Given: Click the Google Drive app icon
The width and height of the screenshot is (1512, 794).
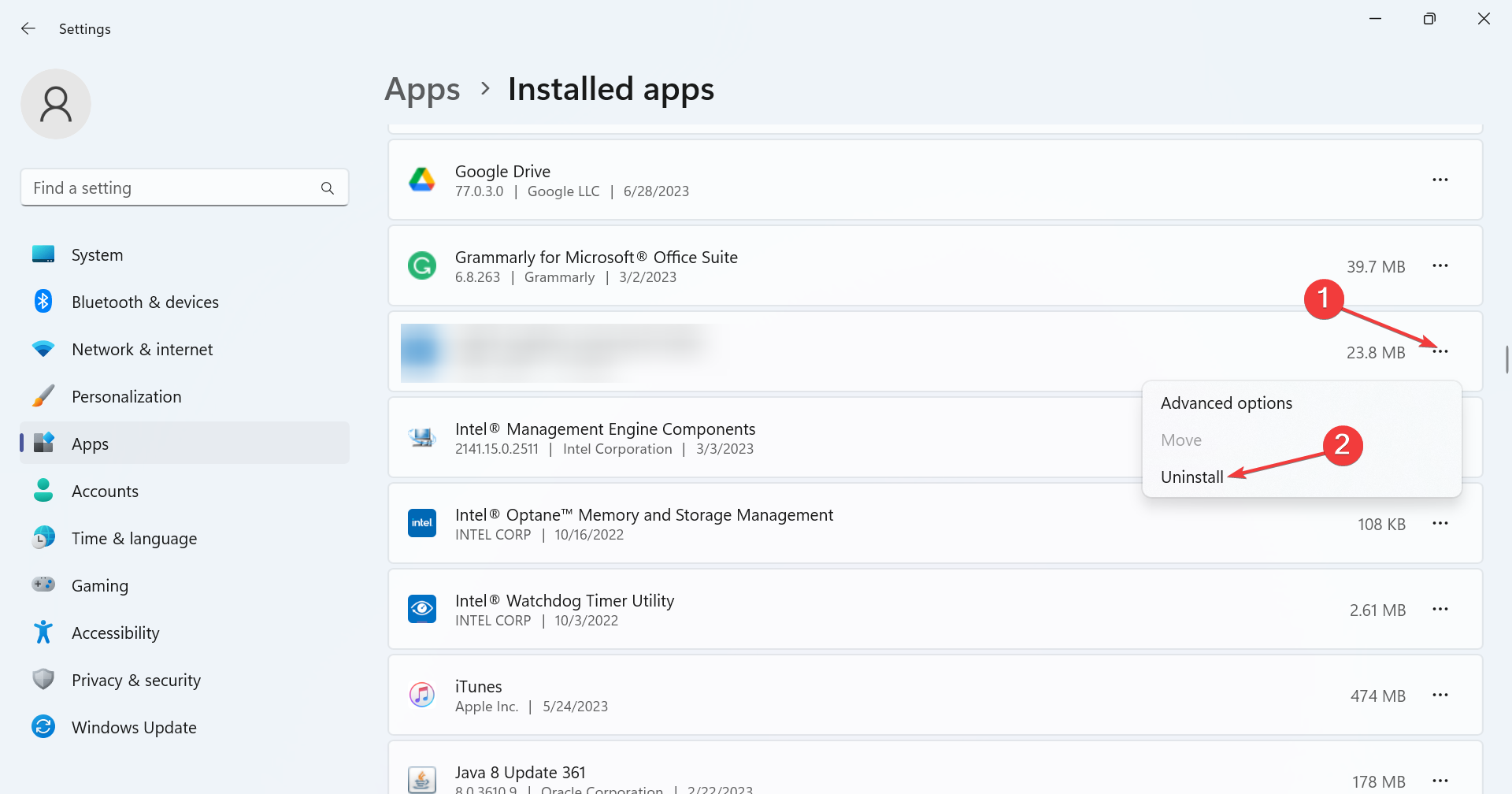Looking at the screenshot, I should click(x=422, y=180).
